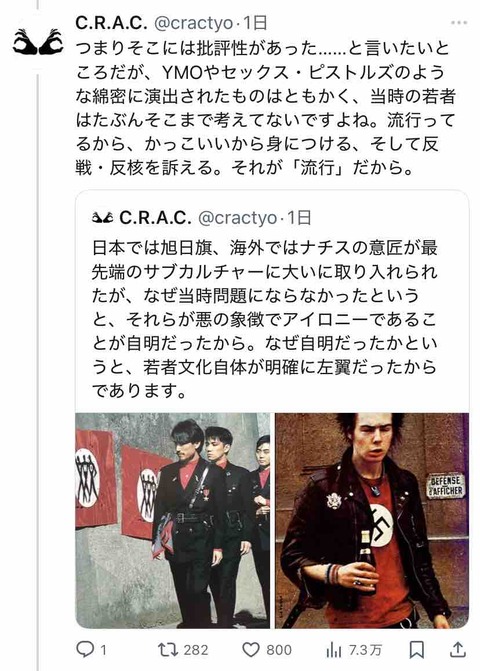This screenshot has height=671, width=480.
Task: Open the @cractyo handle in the main tweet
Action: pos(193,23)
